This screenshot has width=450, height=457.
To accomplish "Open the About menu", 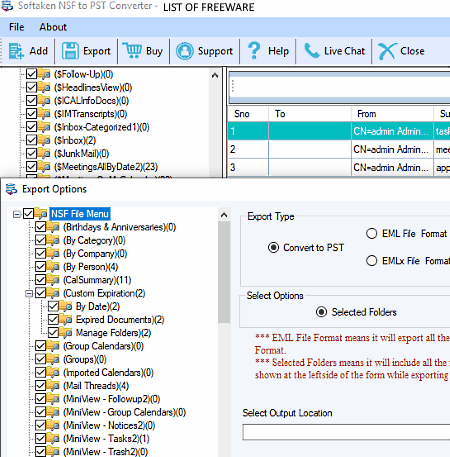I will pyautogui.click(x=53, y=27).
